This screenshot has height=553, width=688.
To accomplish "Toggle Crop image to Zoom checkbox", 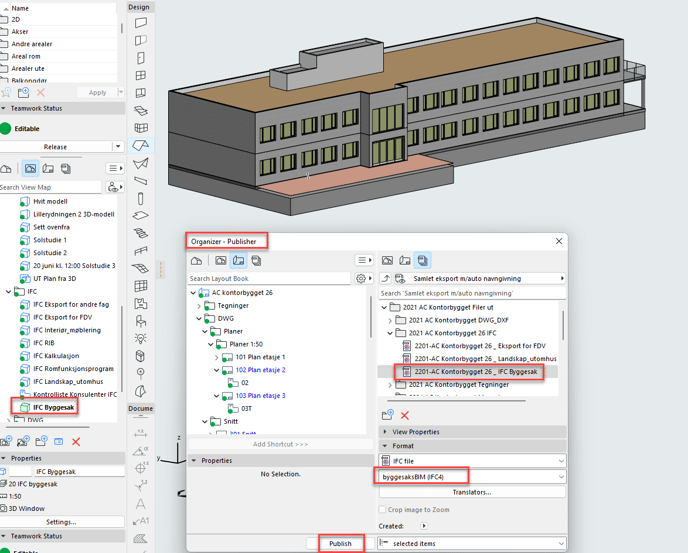I will click(382, 510).
